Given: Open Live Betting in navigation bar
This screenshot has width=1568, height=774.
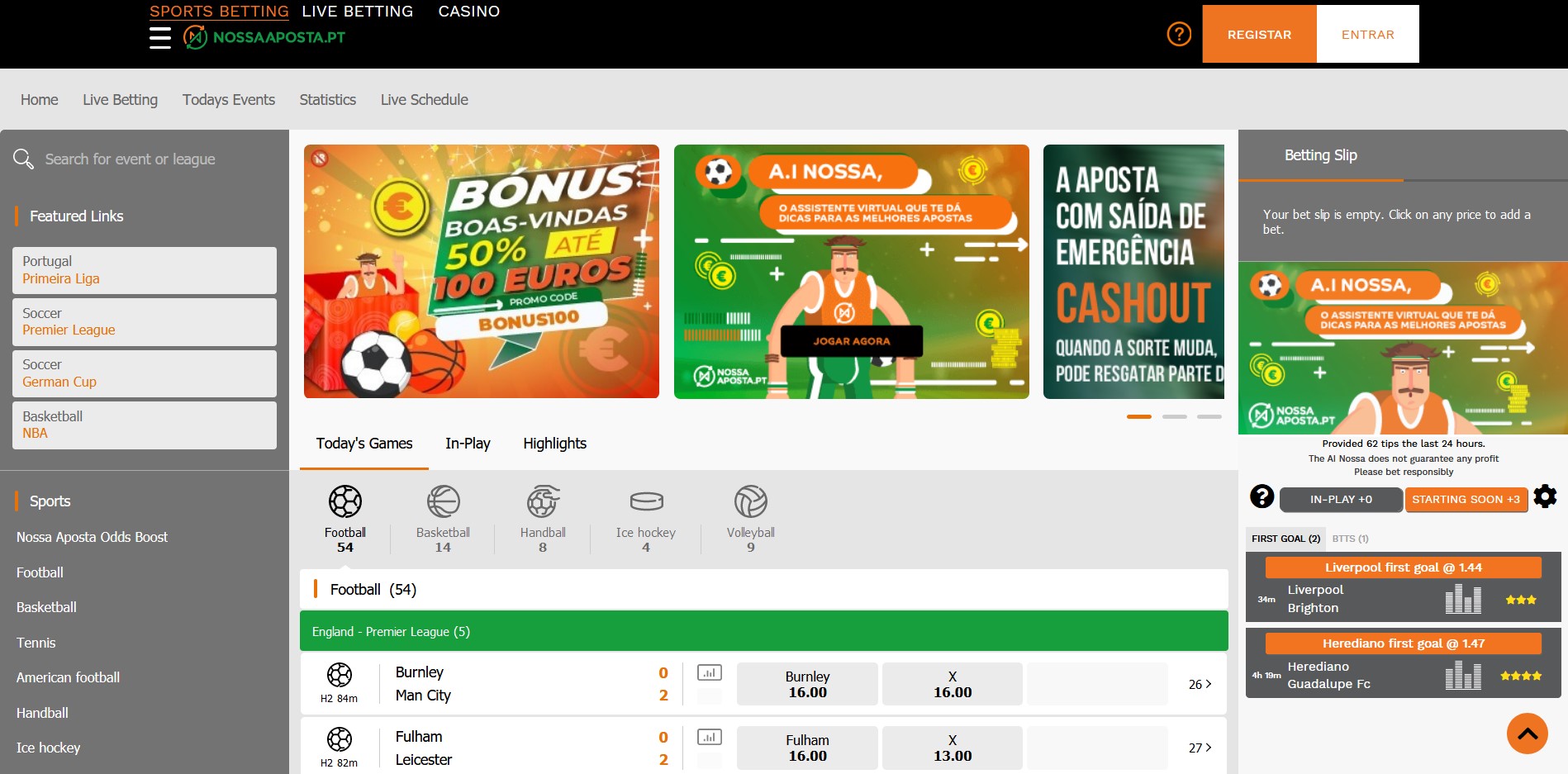Looking at the screenshot, I should point(120,100).
